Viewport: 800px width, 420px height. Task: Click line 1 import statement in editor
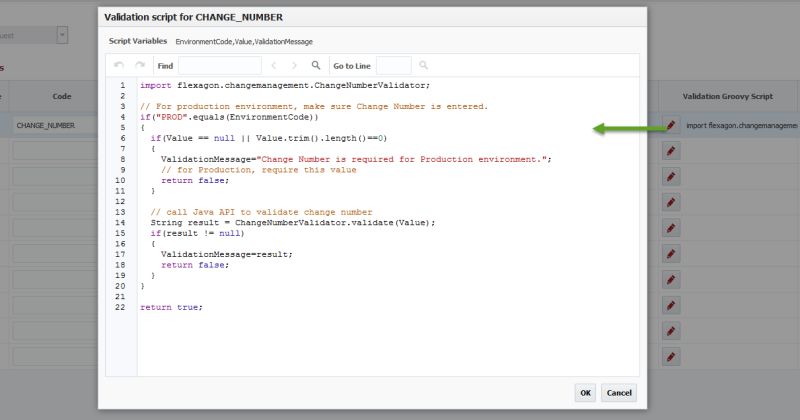point(285,85)
